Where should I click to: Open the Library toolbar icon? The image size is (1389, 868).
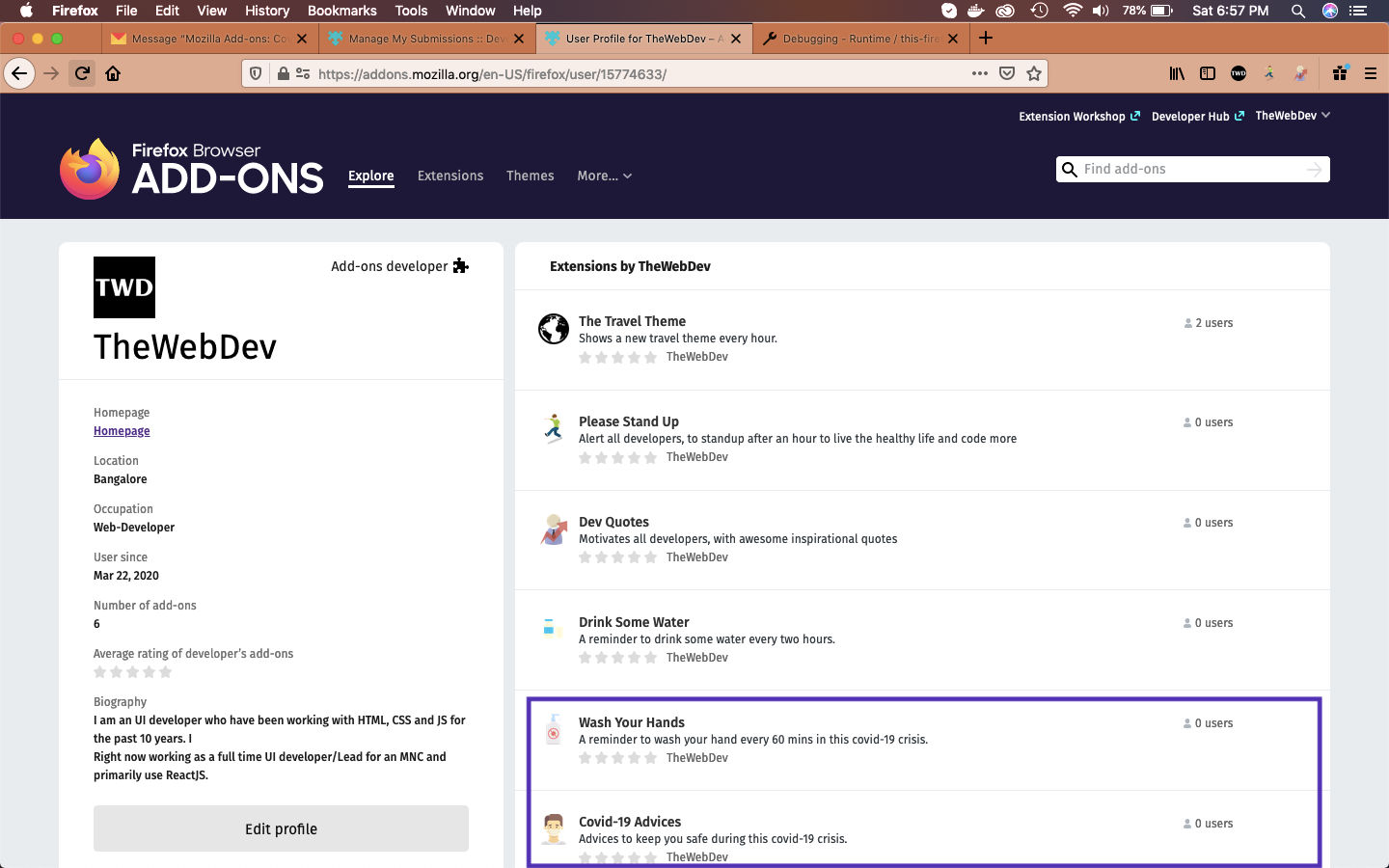pyautogui.click(x=1177, y=73)
